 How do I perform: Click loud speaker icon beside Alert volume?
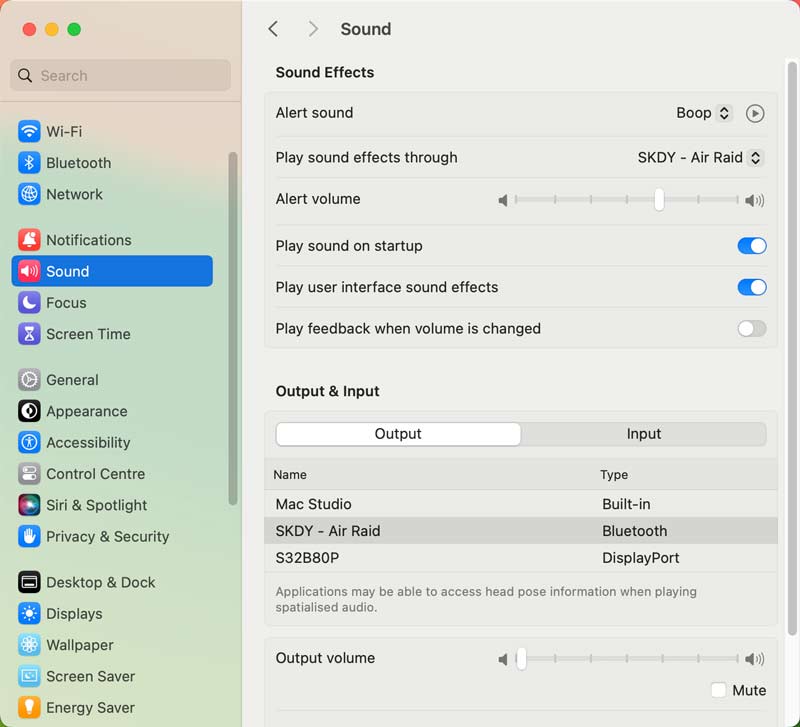point(754,200)
